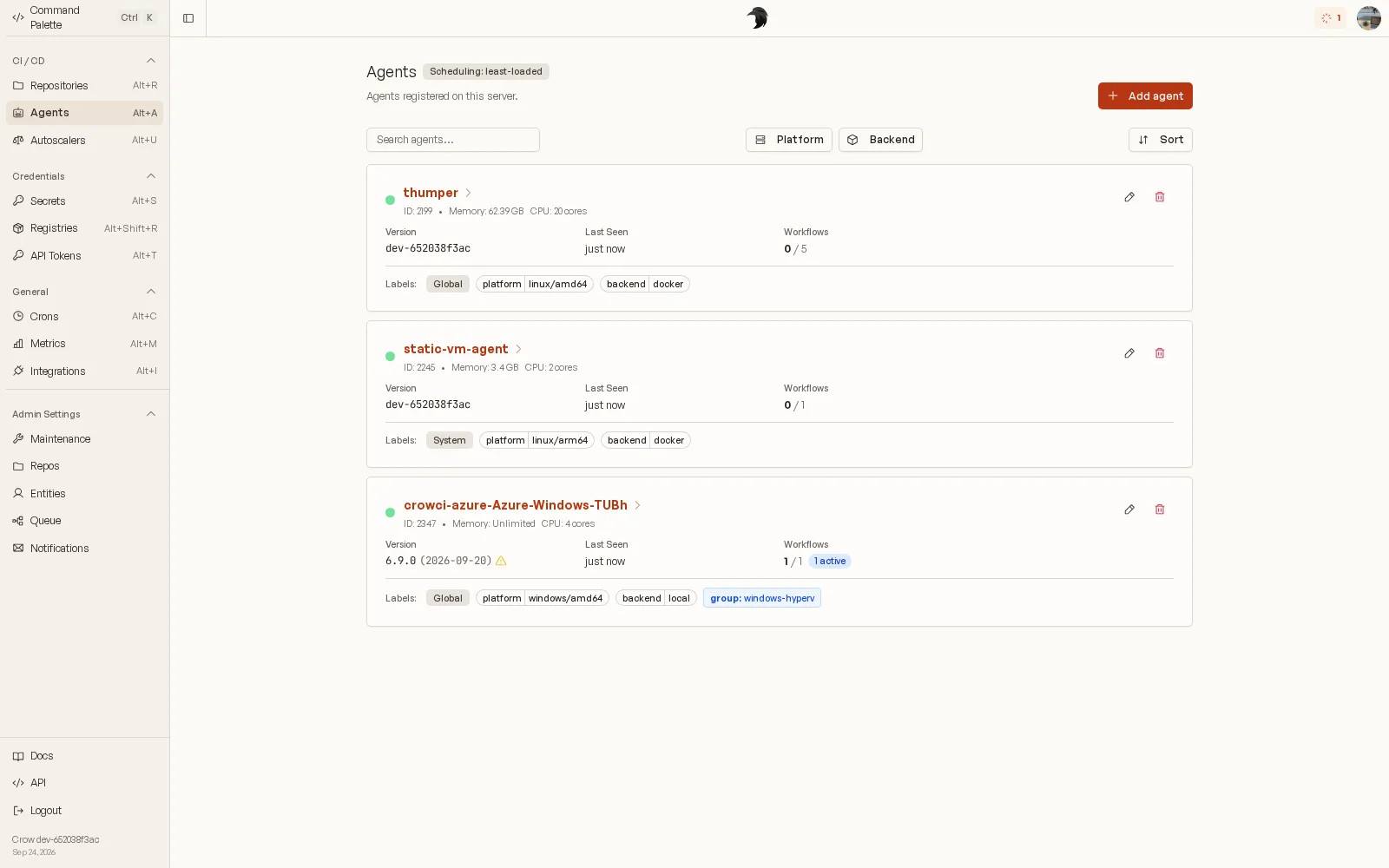The height and width of the screenshot is (868, 1389).
Task: Open thumper agent details
Action: (x=438, y=193)
